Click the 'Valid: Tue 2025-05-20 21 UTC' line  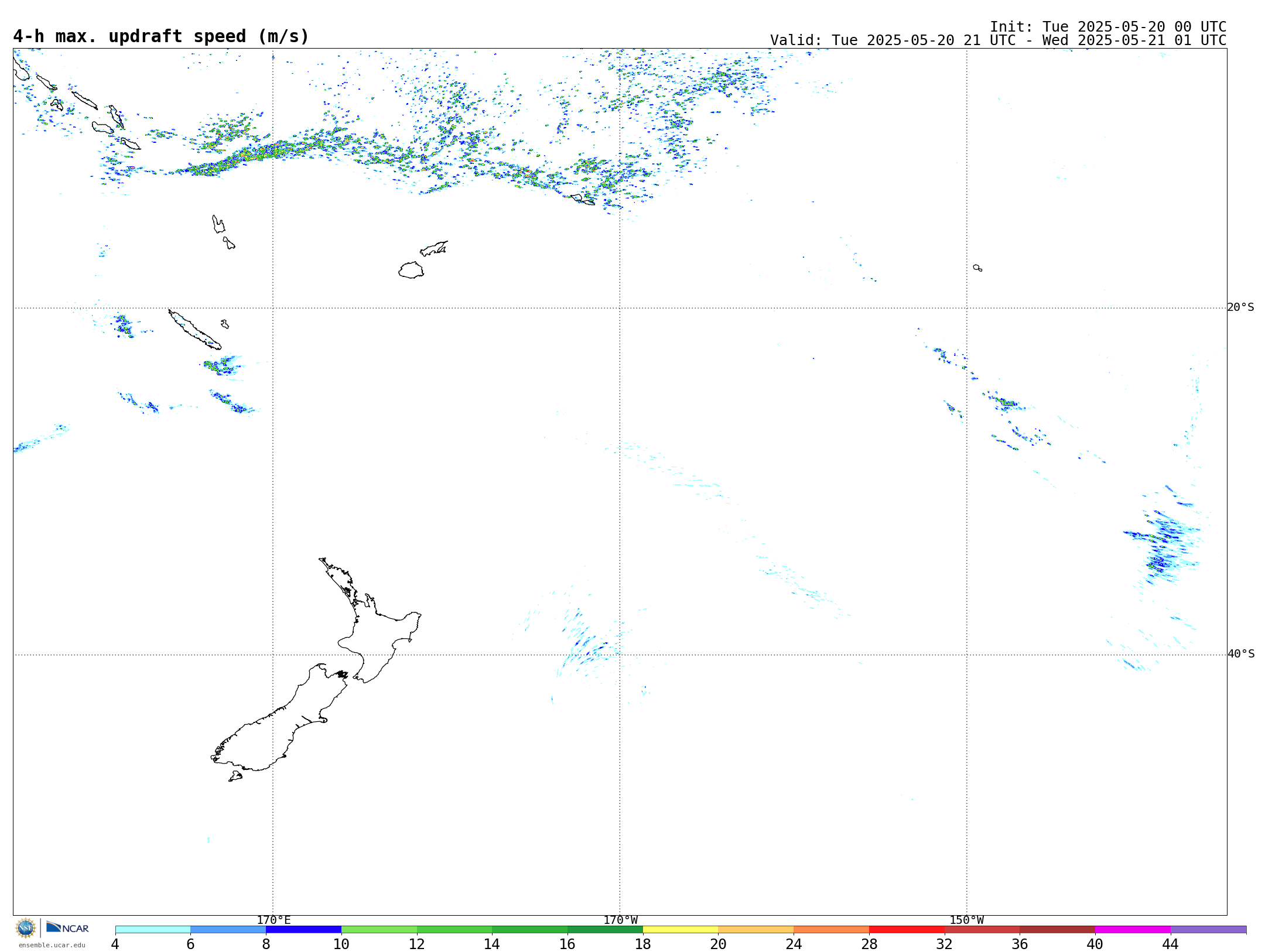(893, 40)
